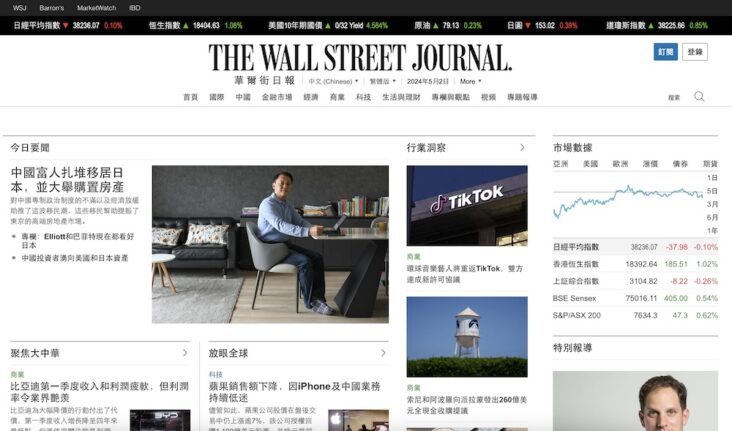Open the 放眼全球 section chevron
The width and height of the screenshot is (732, 431).
click(x=383, y=353)
